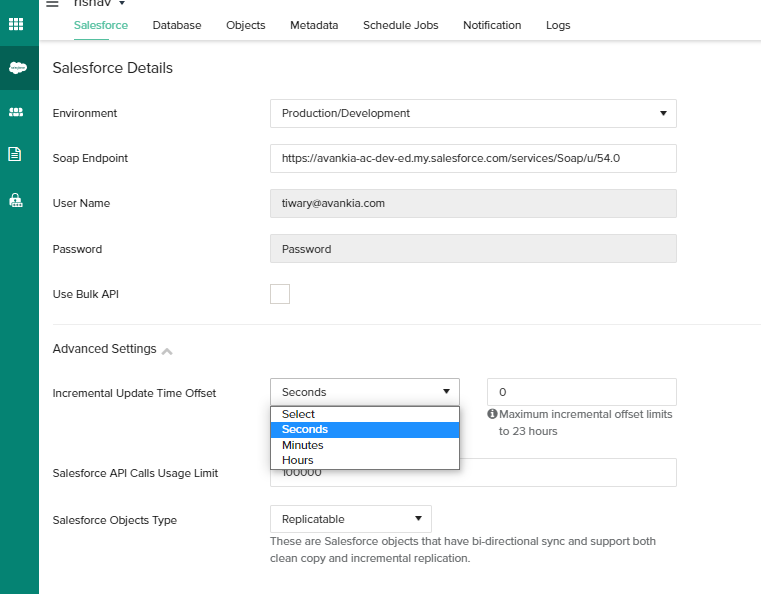Toggle the Use Bulk API checkbox
This screenshot has height=594, width=761.
tap(280, 294)
